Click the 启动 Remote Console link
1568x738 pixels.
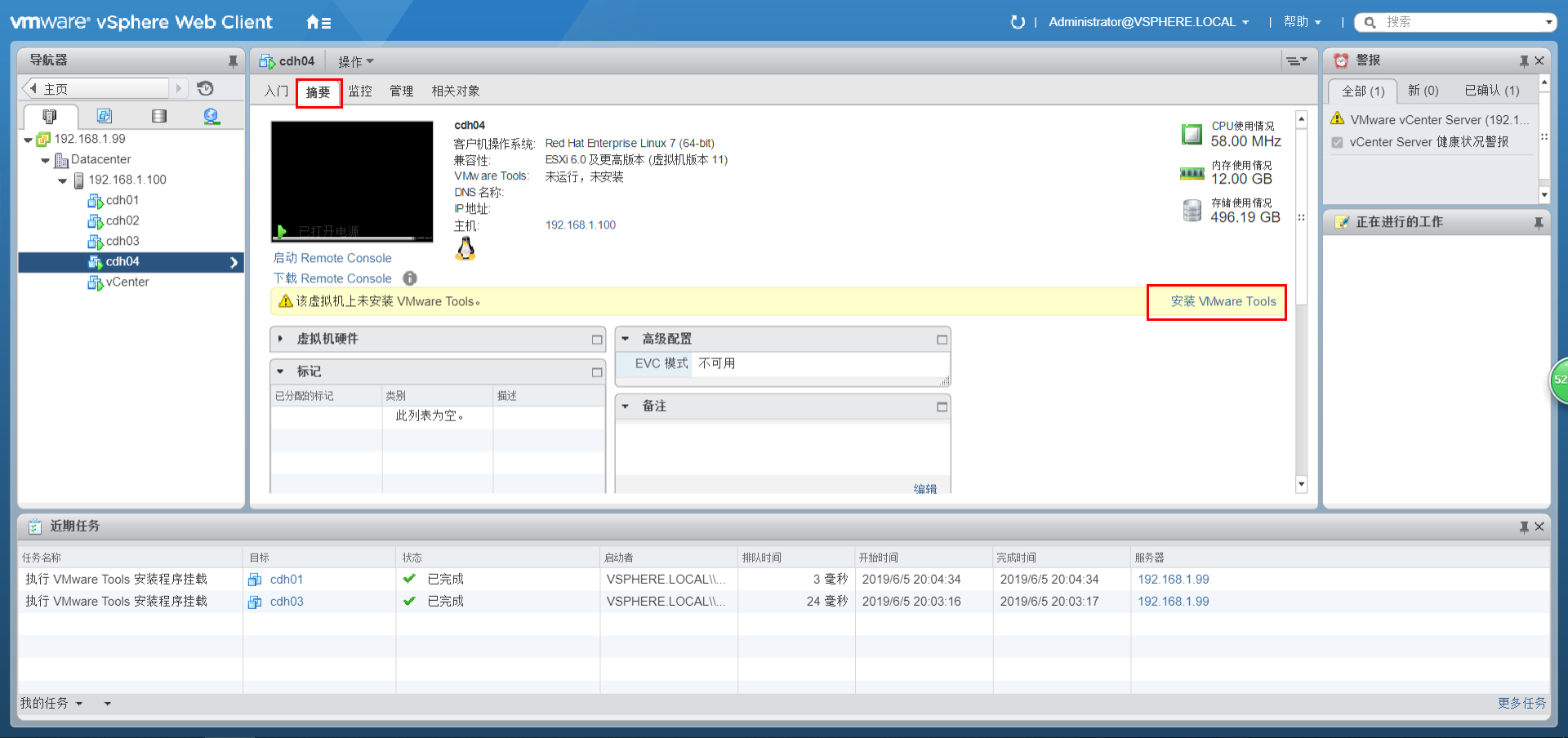click(x=332, y=257)
